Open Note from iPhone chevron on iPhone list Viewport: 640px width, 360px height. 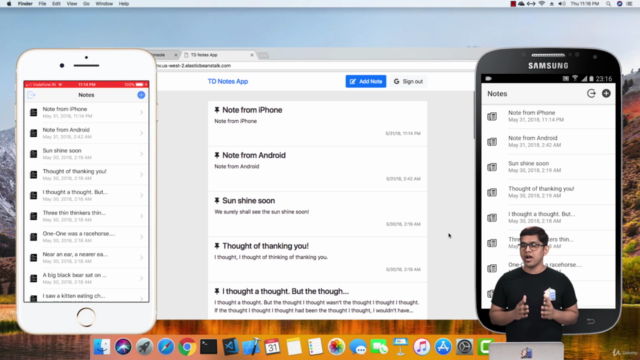(x=142, y=112)
